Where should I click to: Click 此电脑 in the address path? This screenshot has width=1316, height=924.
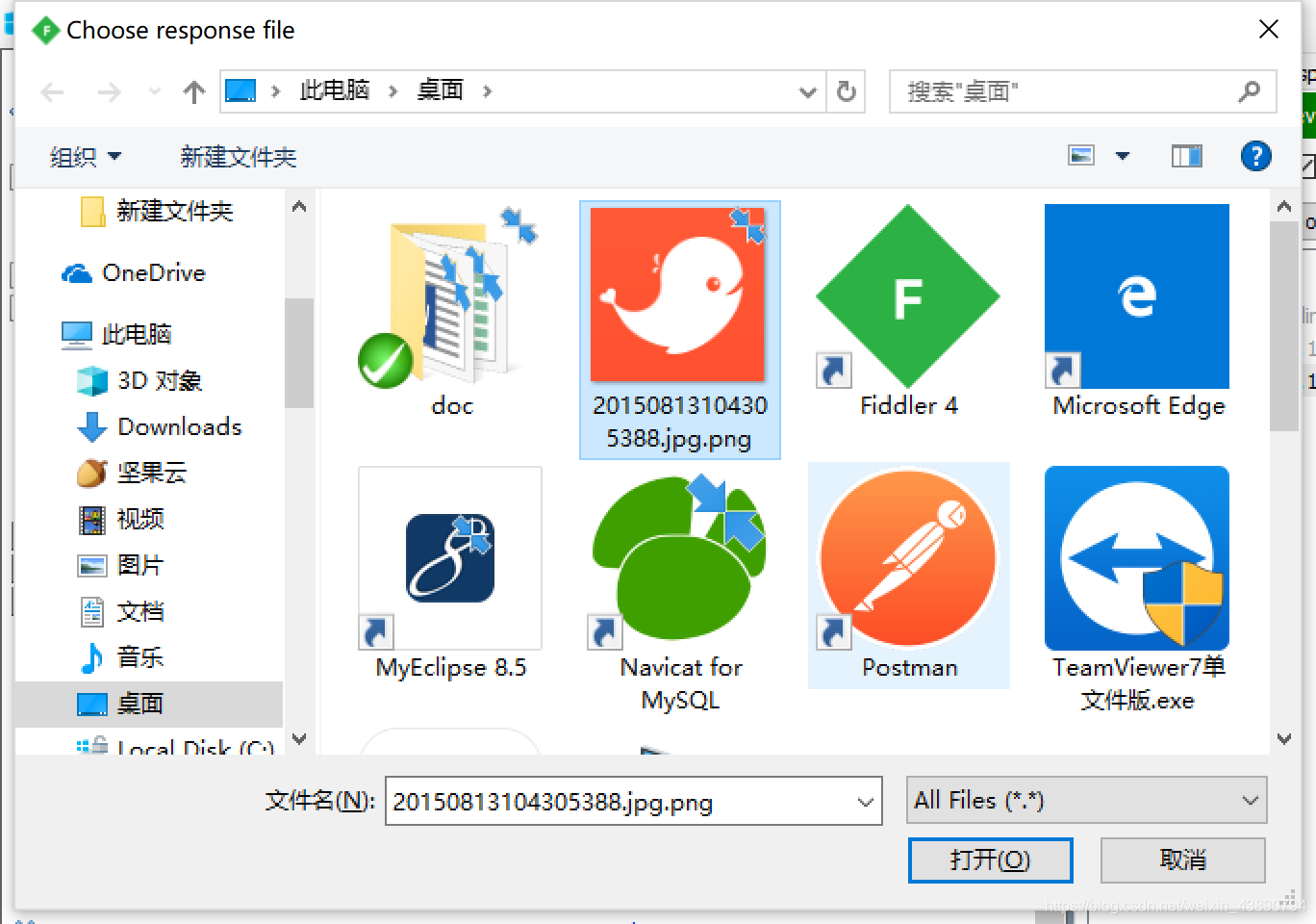point(334,90)
